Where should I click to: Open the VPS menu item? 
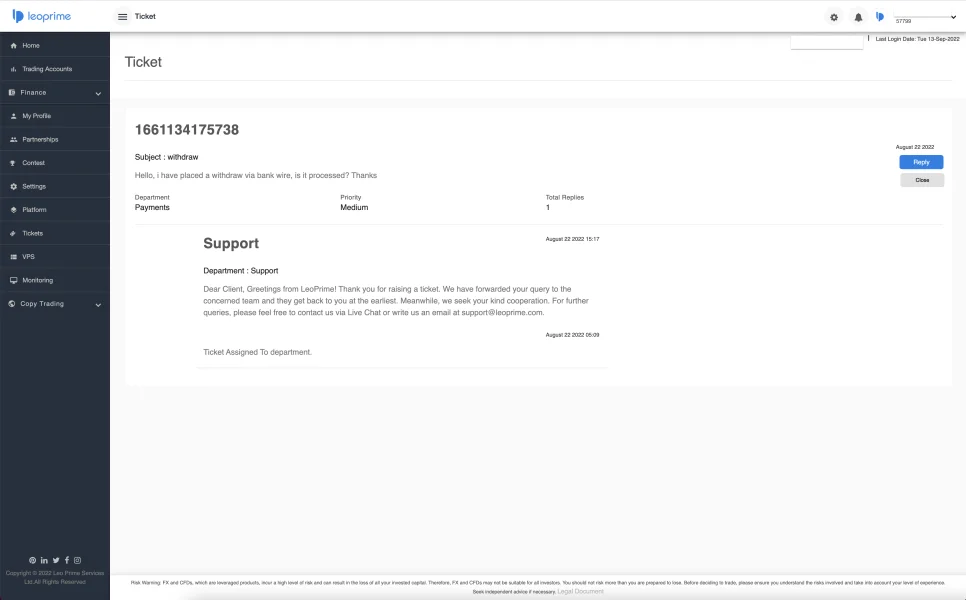click(28, 256)
